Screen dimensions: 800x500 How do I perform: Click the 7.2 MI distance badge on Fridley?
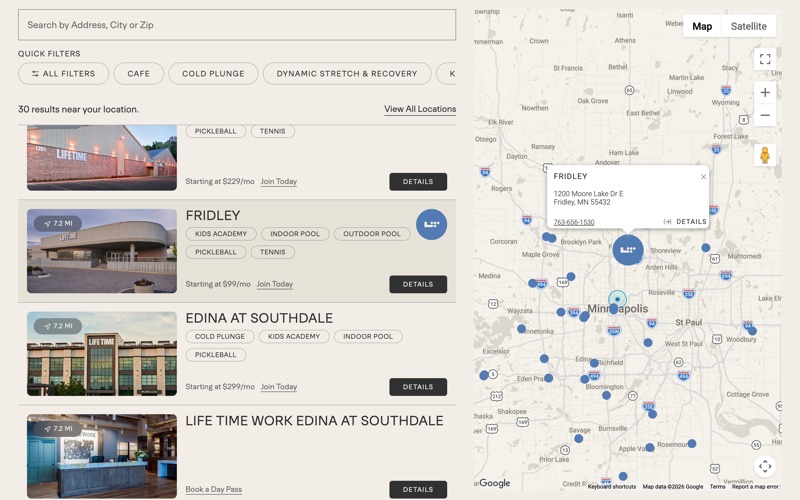(x=58, y=223)
